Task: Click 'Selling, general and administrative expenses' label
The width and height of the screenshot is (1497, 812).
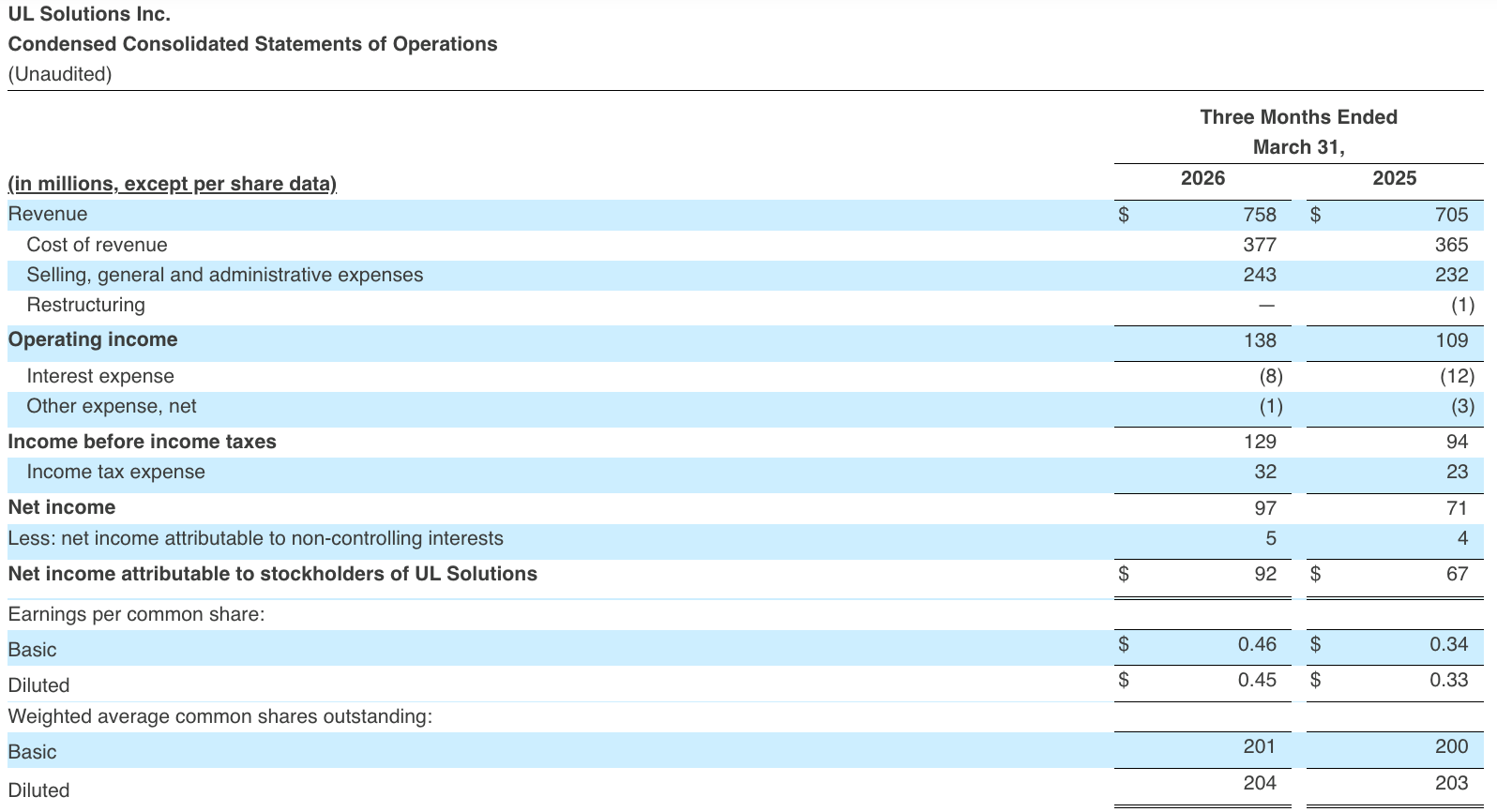Action: 225,275
